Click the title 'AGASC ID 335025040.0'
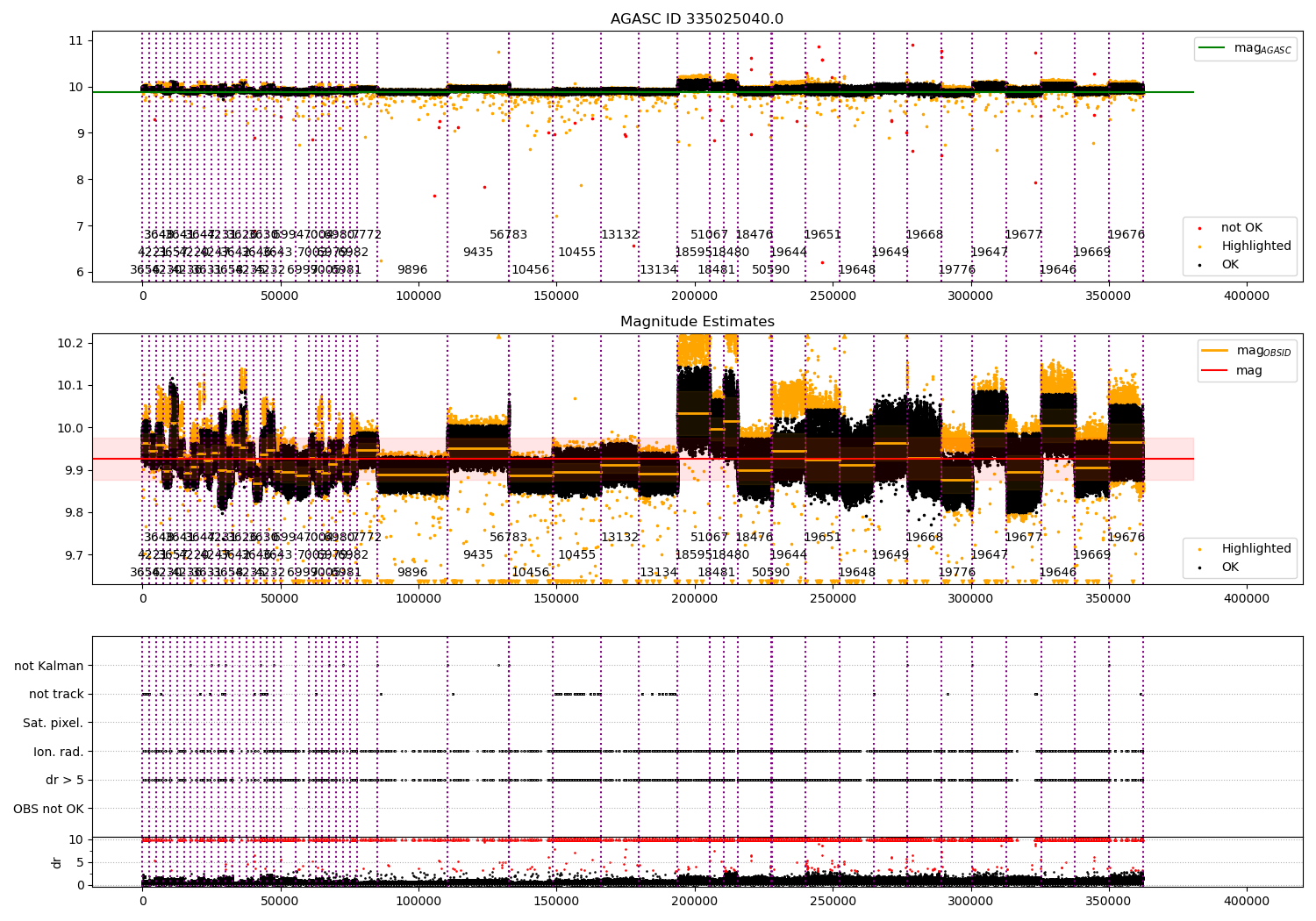Screen dimensions: 1316x921 coord(697,19)
